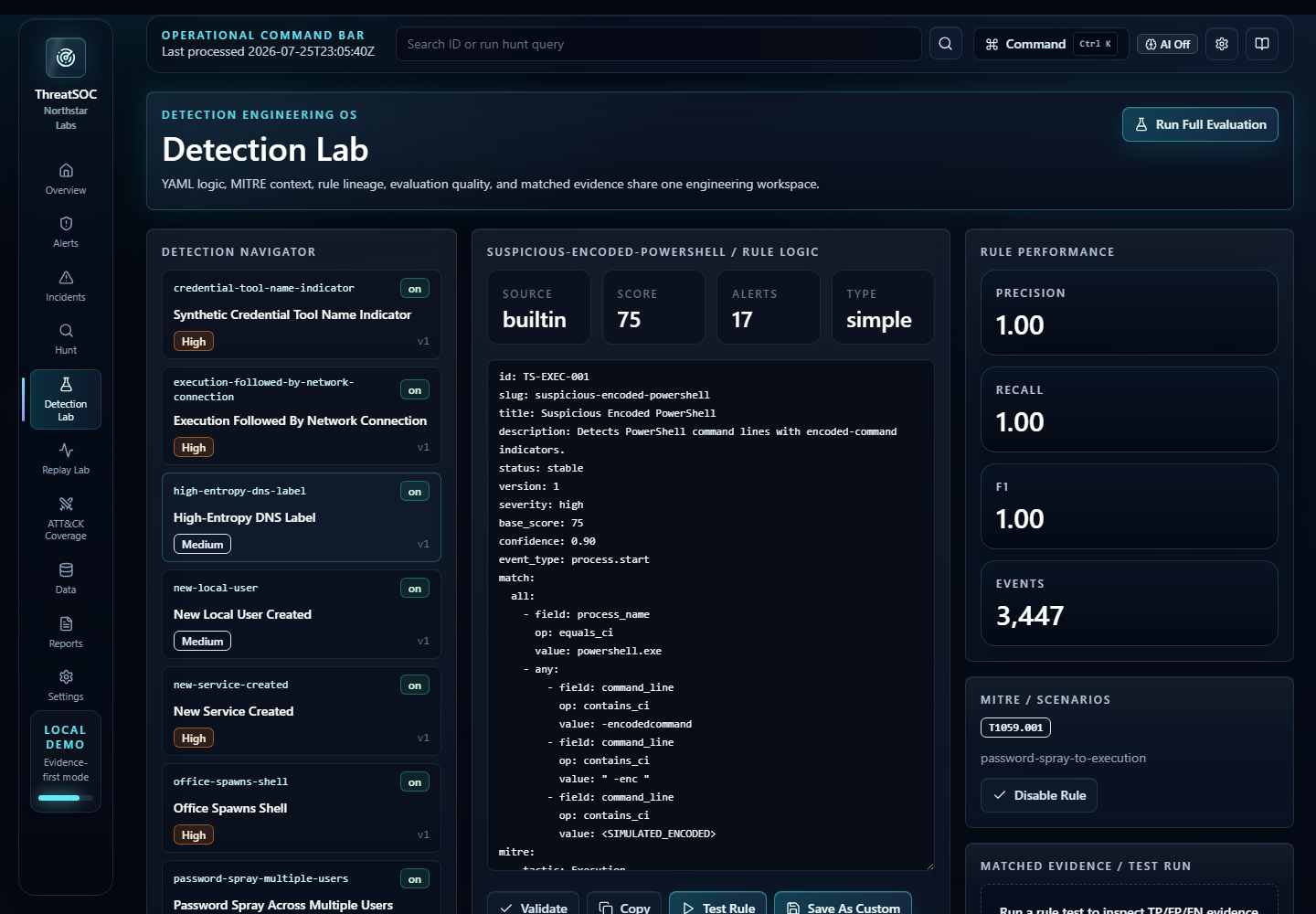Open the Office Spawns Shell rule
Viewport: 1316px width, 914px height.
[302, 808]
